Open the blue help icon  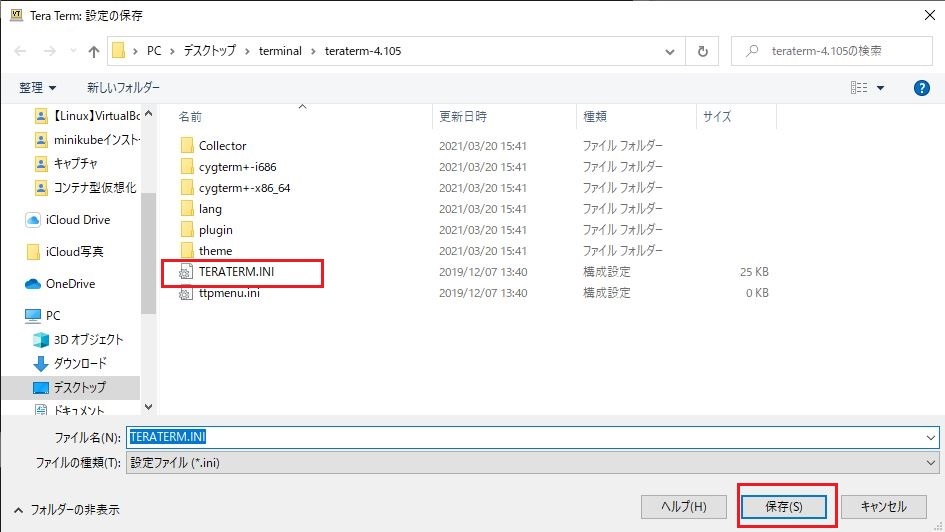click(x=921, y=88)
